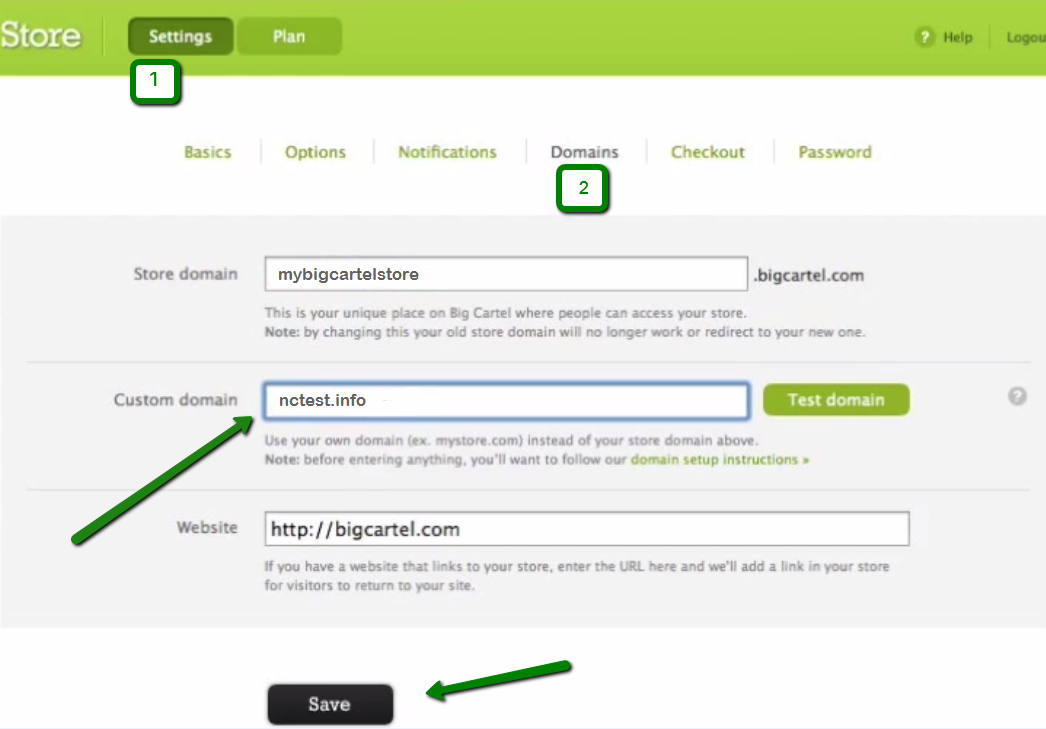Switch to the Basics tab
Screen dimensions: 1046x729
pos(207,152)
